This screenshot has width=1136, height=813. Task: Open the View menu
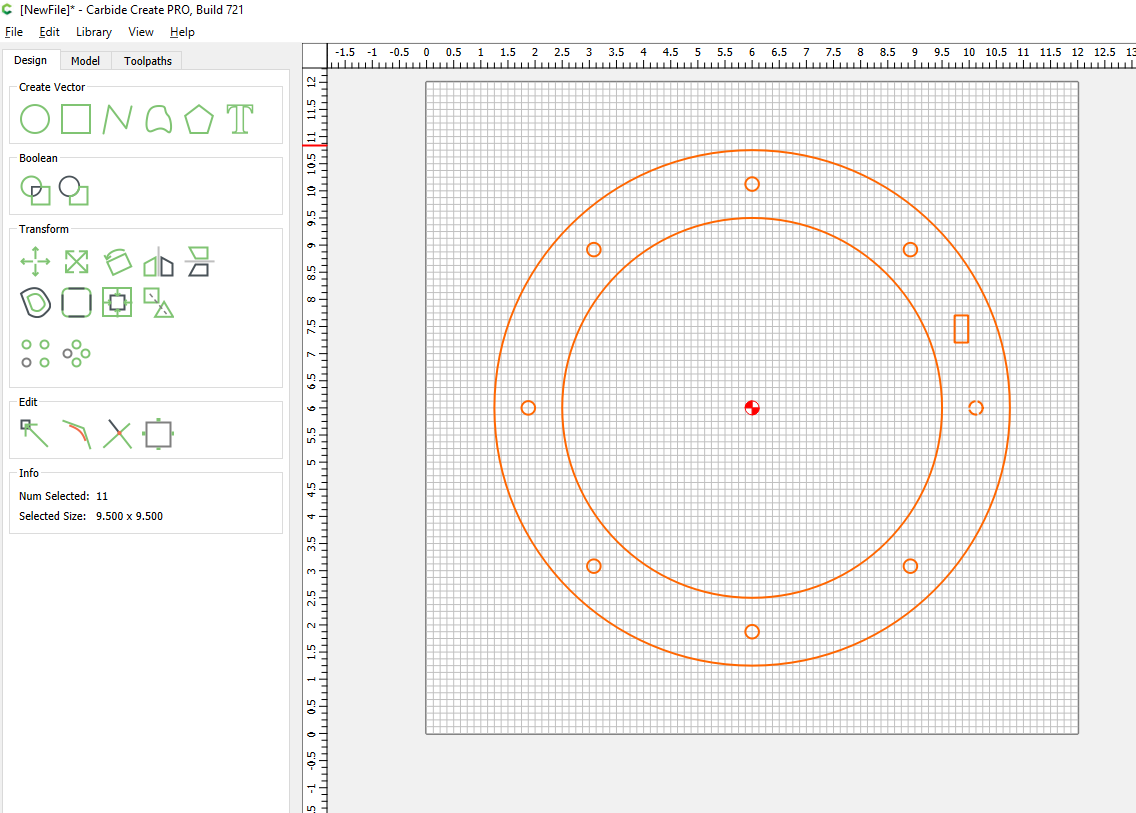click(141, 32)
